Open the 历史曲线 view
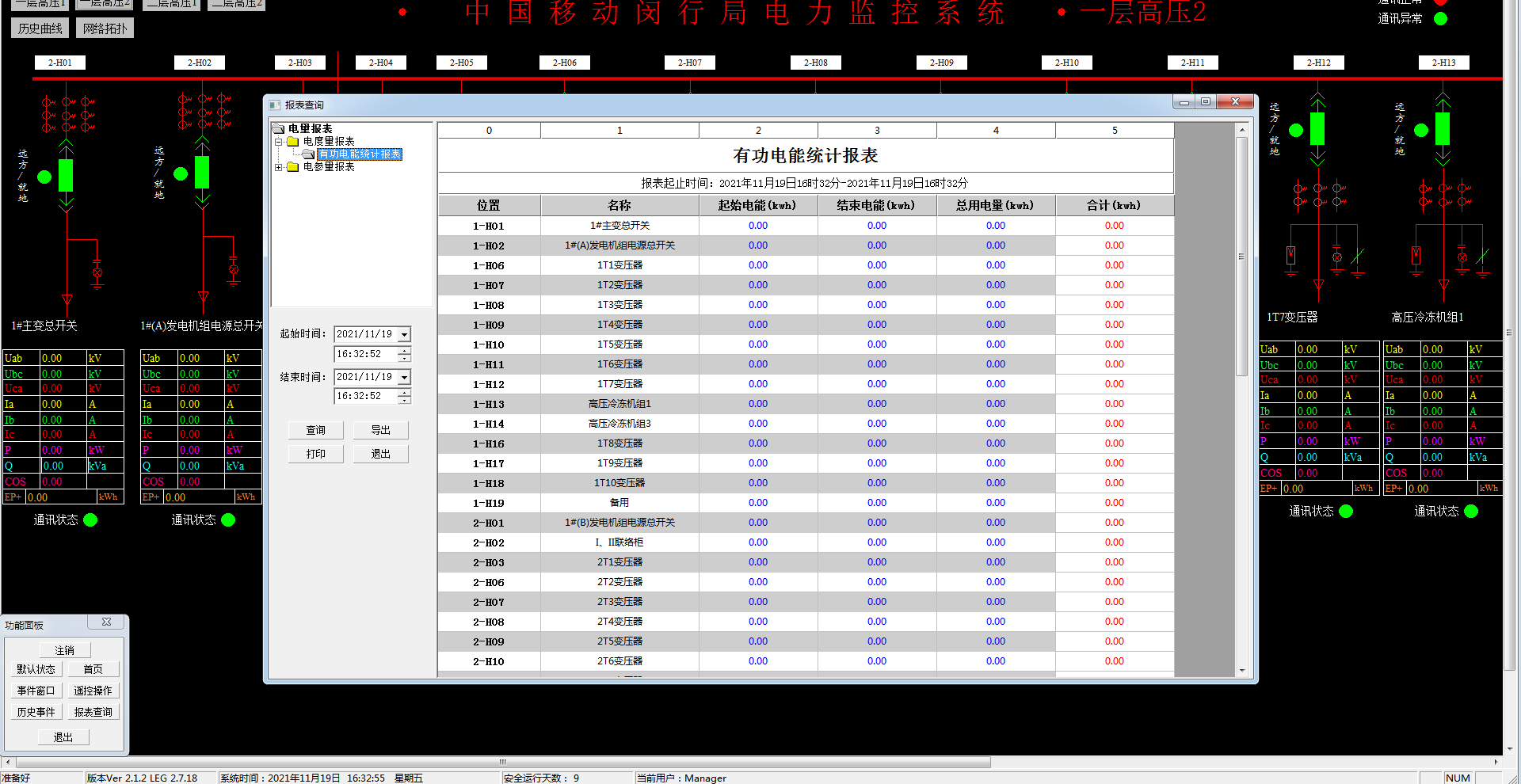This screenshot has width=1521, height=784. [40, 29]
